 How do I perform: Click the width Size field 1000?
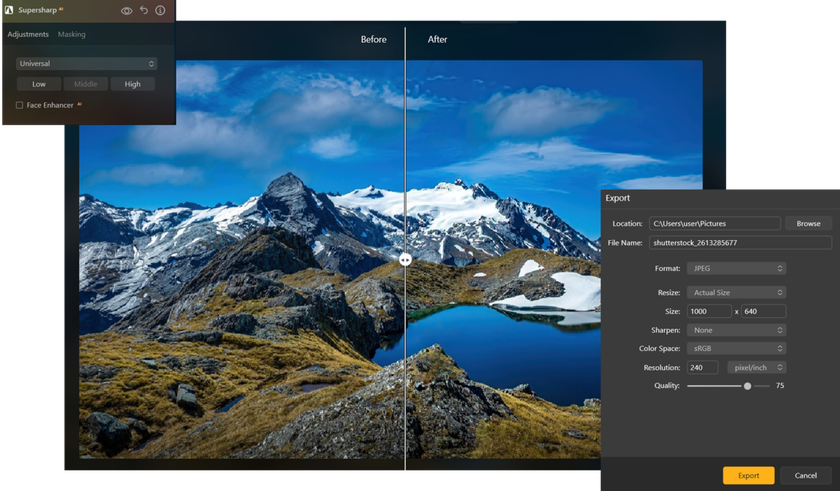point(709,311)
